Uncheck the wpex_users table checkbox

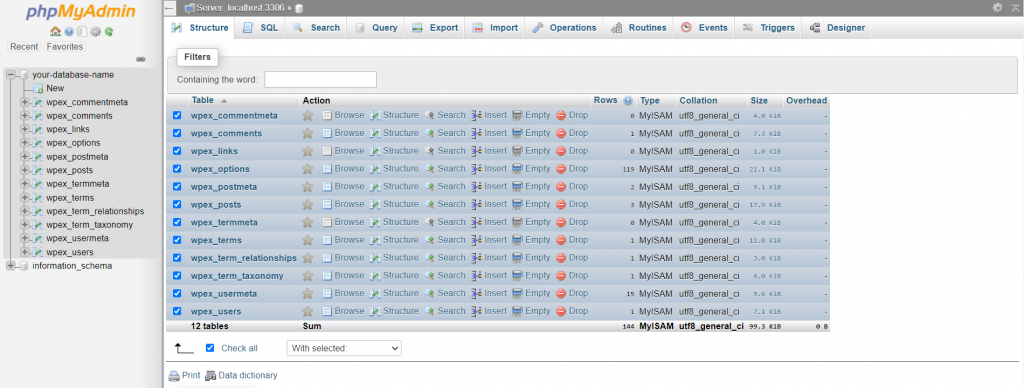(x=177, y=312)
